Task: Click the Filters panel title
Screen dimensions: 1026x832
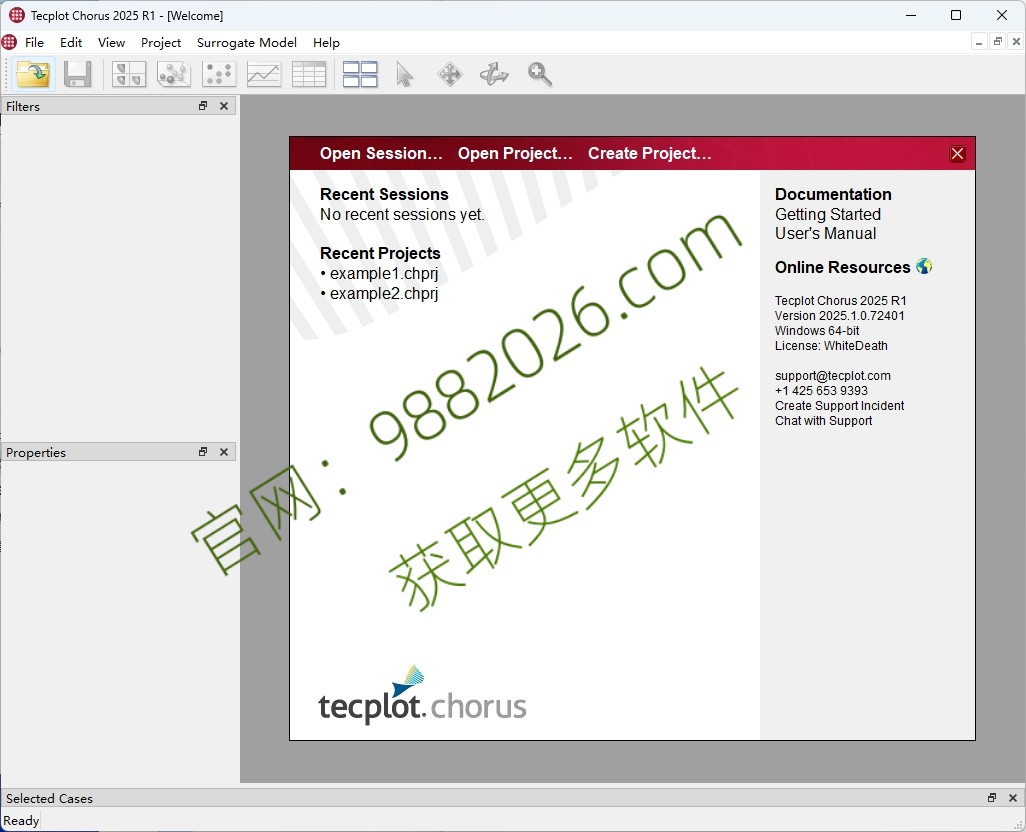Action: pos(23,106)
